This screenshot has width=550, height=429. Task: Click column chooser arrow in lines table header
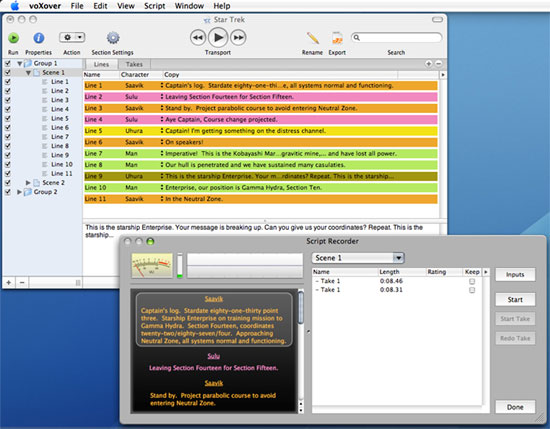(x=443, y=75)
